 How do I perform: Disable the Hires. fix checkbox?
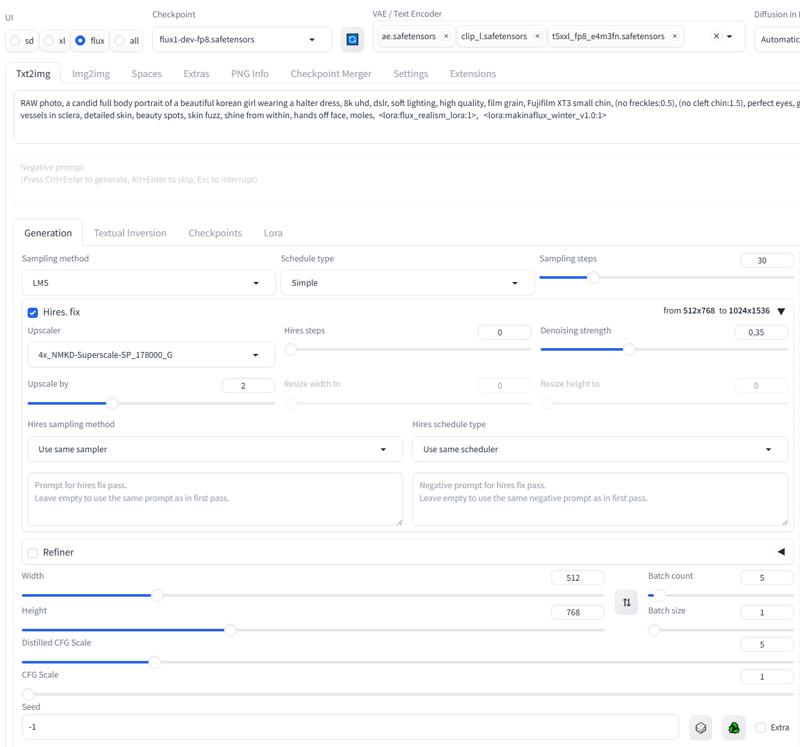coord(33,312)
